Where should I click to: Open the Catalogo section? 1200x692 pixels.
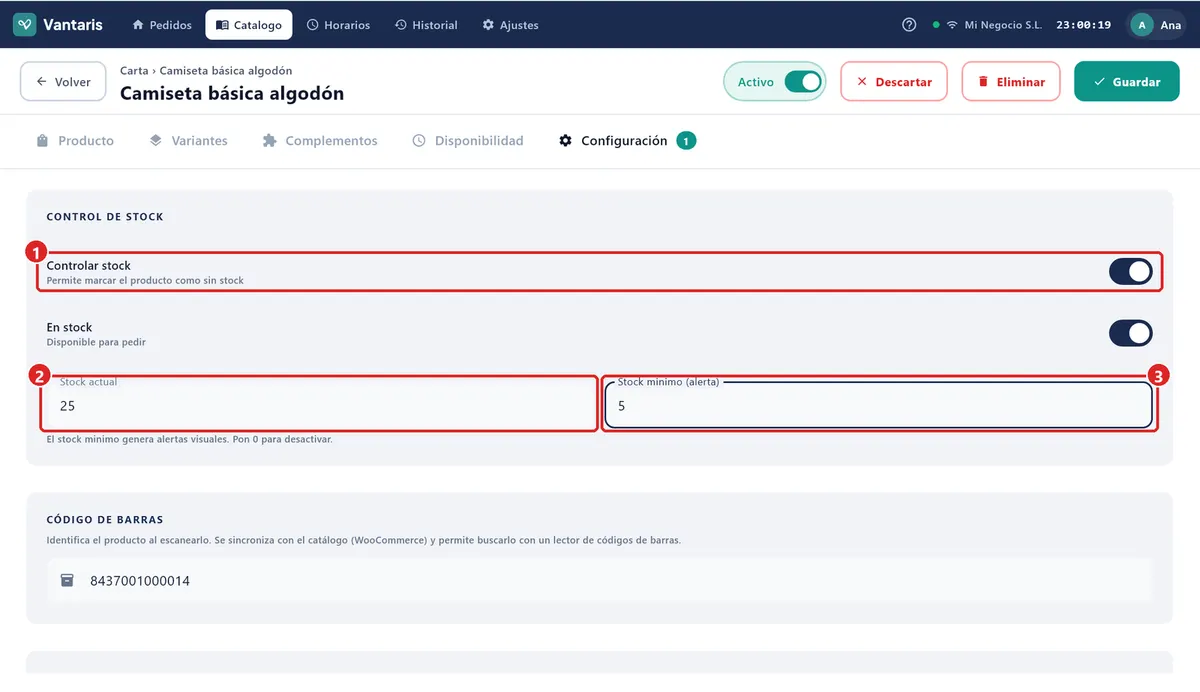(x=249, y=25)
